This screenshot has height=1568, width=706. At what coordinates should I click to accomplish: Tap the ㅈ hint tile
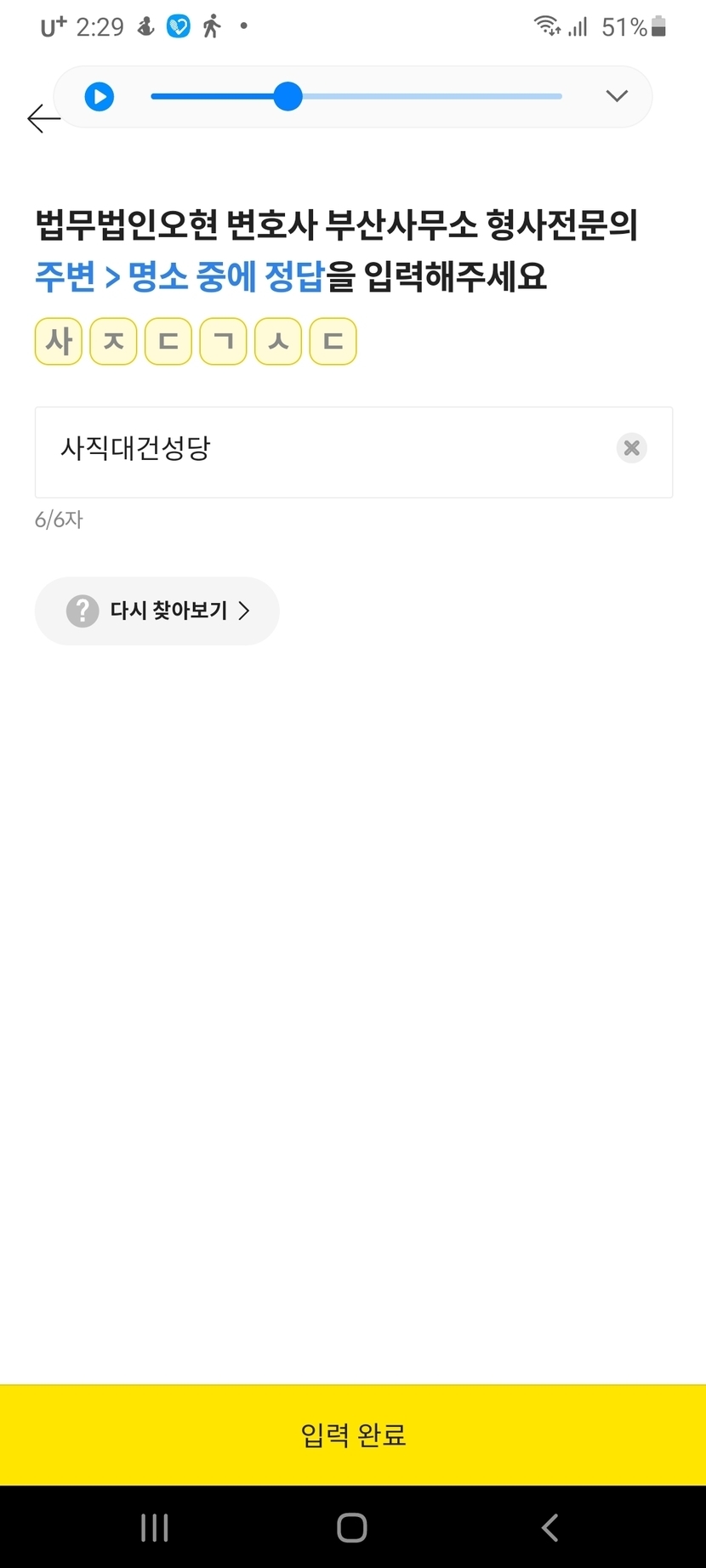click(x=113, y=342)
